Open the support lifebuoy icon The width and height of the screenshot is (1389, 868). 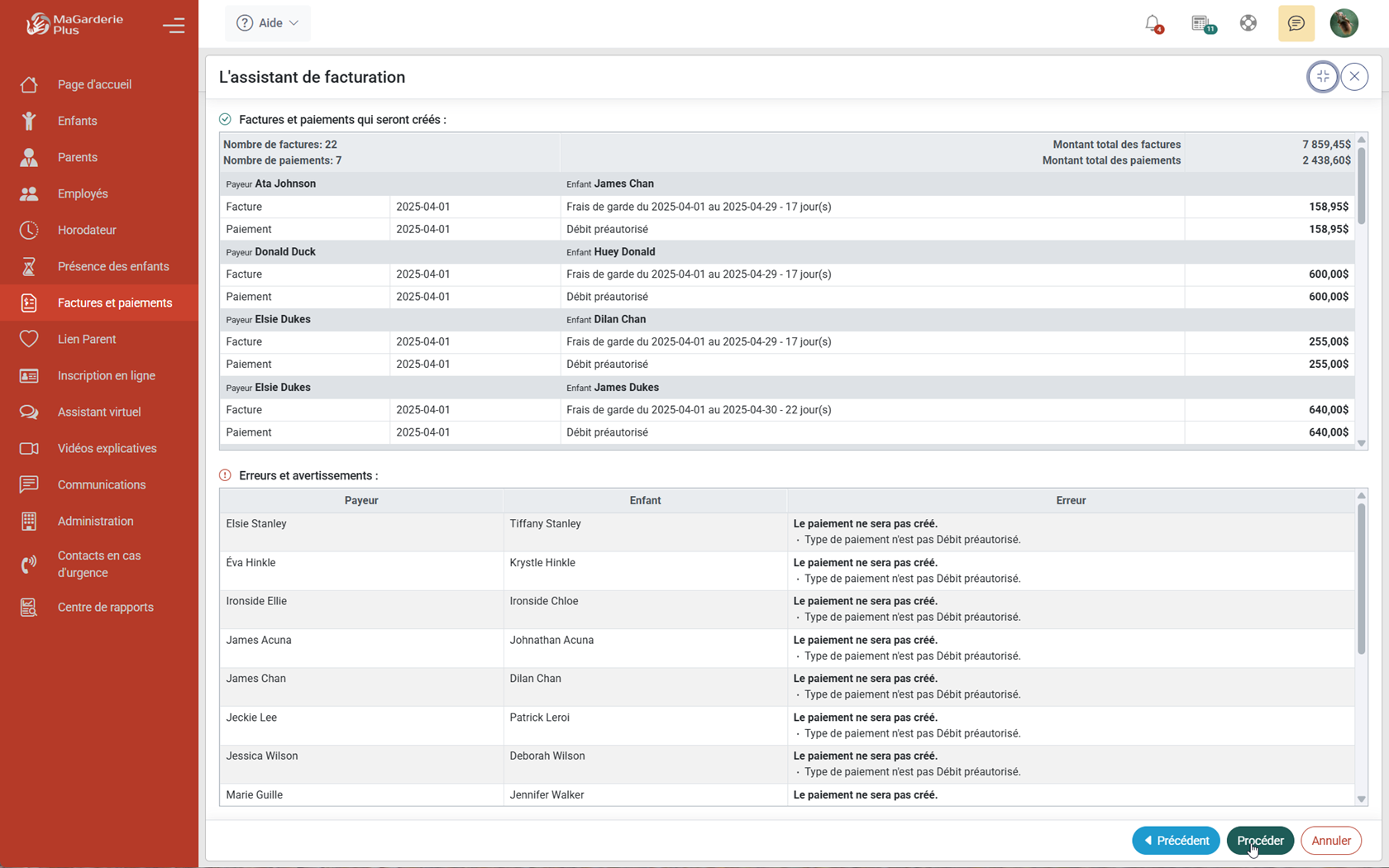pyautogui.click(x=1248, y=23)
